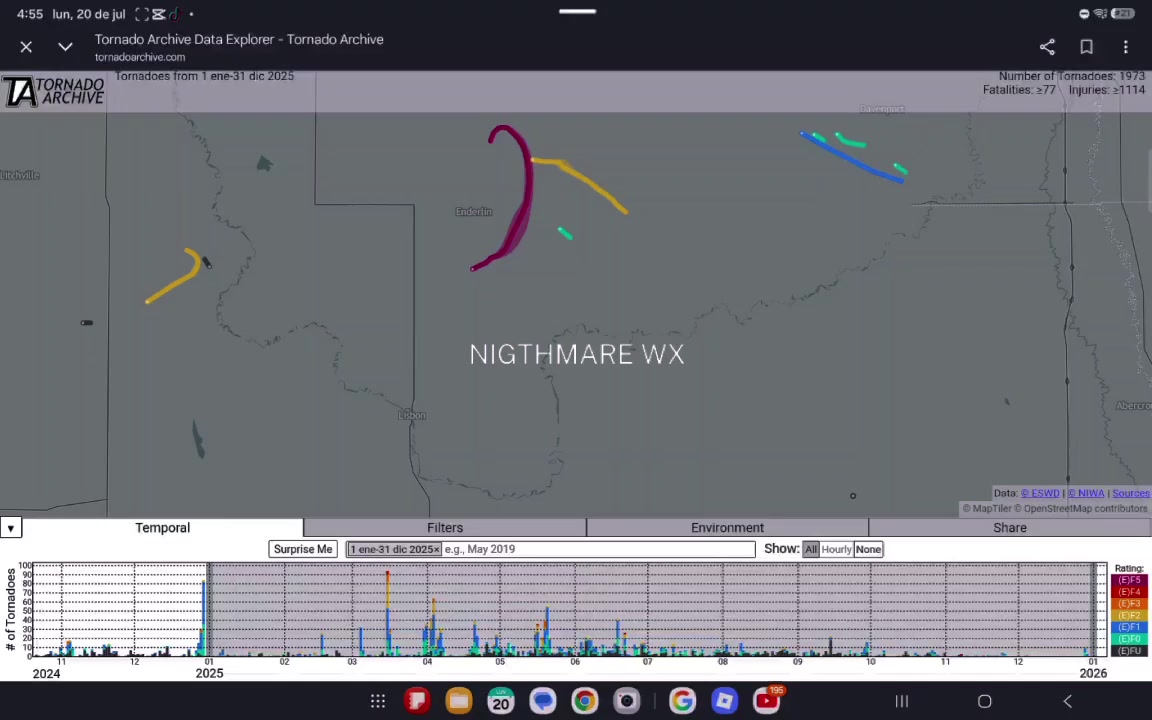The width and height of the screenshot is (1152, 720).
Task: Open YouTube with the 195 badge
Action: click(766, 701)
